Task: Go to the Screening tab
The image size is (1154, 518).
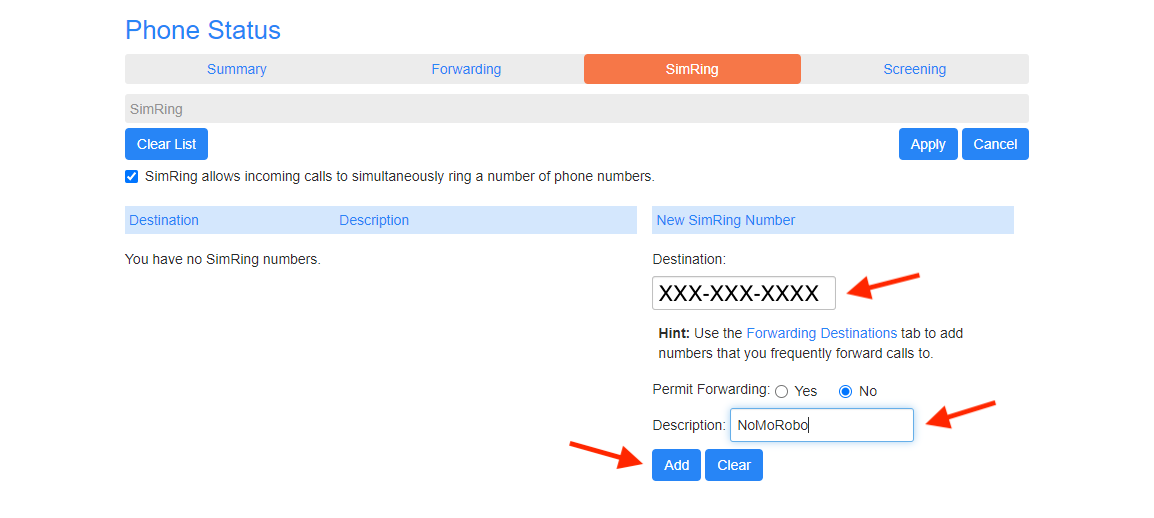Action: (915, 69)
